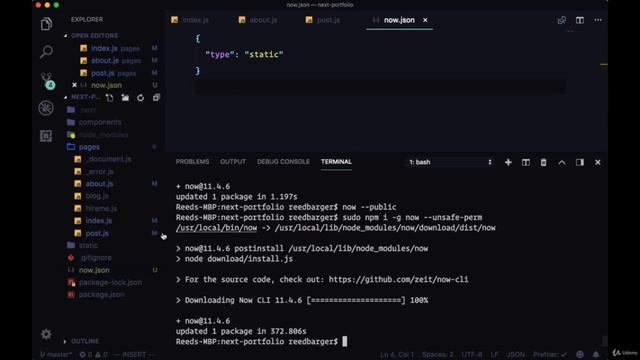This screenshot has width=640, height=360.
Task: Select the bash terminal dropdown
Action: [451, 162]
